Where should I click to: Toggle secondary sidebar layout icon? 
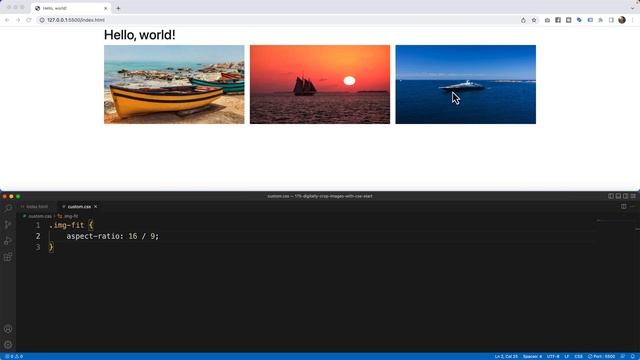pyautogui.click(x=625, y=196)
